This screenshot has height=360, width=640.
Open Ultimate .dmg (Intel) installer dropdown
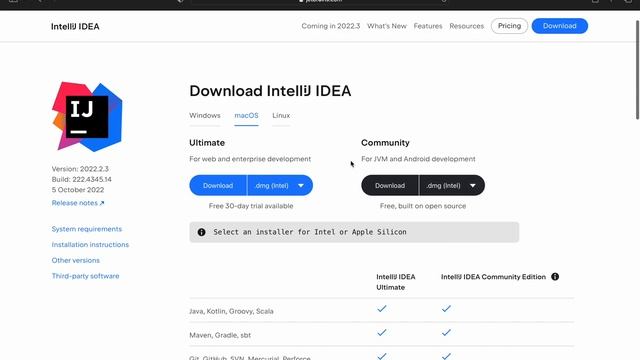(280, 185)
